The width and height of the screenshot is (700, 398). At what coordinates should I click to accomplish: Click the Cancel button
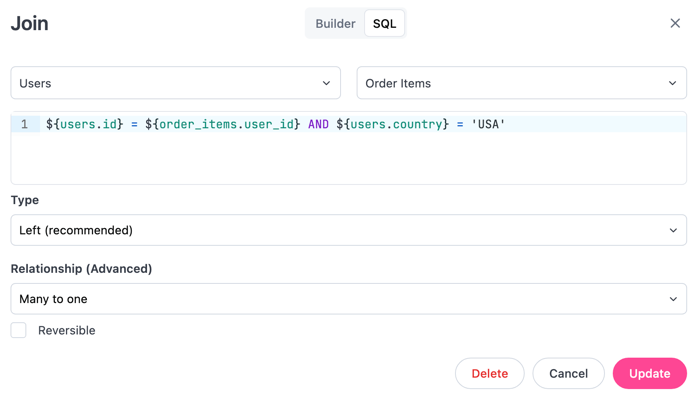pyautogui.click(x=568, y=373)
